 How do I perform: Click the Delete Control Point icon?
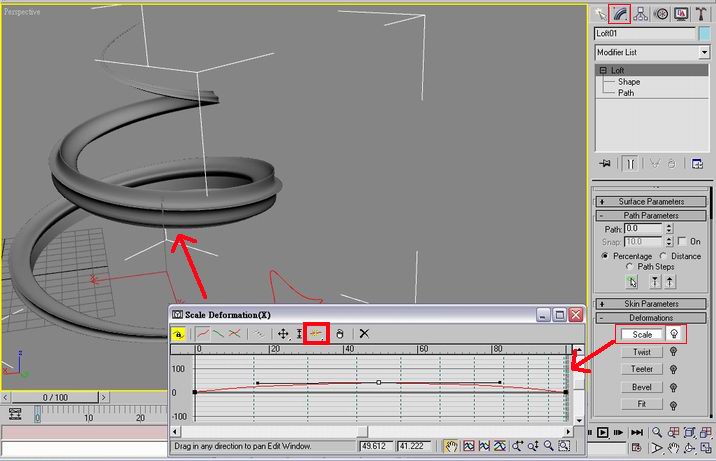coord(340,333)
